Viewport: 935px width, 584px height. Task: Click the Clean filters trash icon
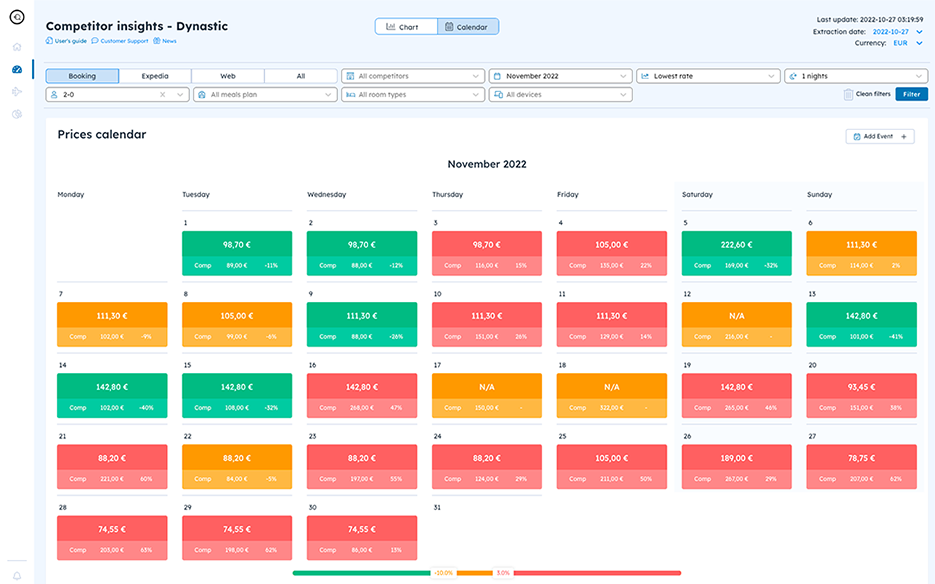[849, 94]
